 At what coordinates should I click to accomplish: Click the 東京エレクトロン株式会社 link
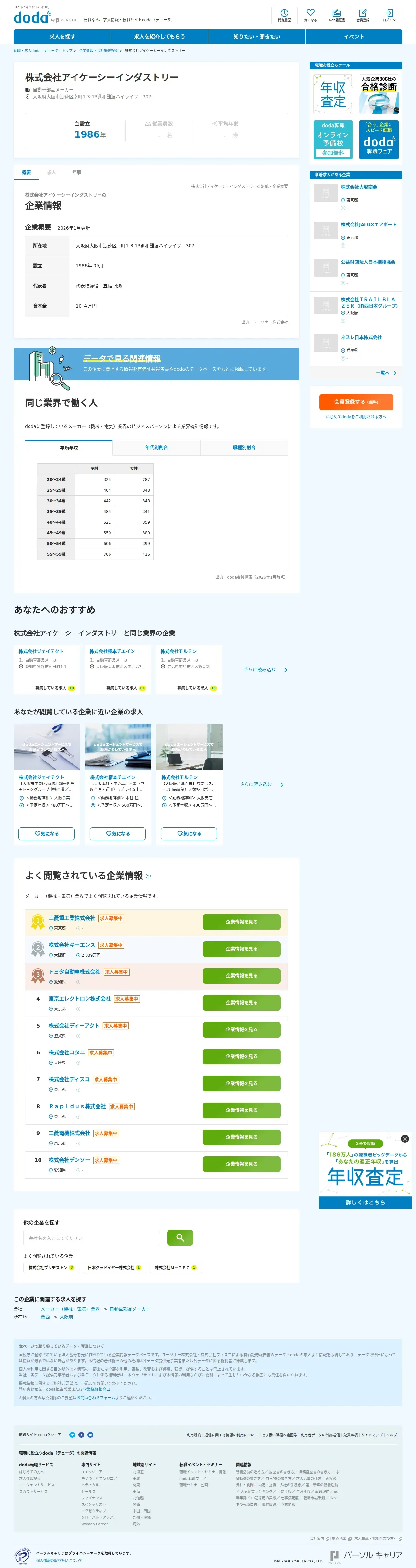pos(80,999)
